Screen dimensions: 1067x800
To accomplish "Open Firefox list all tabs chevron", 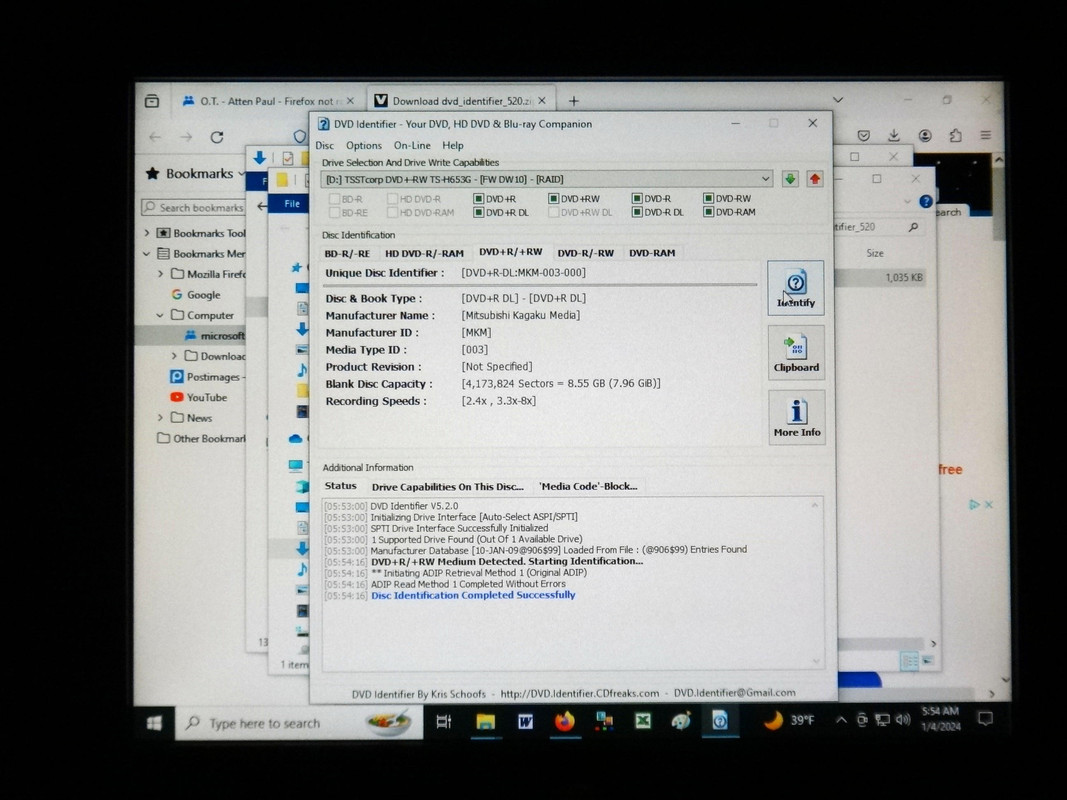I will 838,100.
